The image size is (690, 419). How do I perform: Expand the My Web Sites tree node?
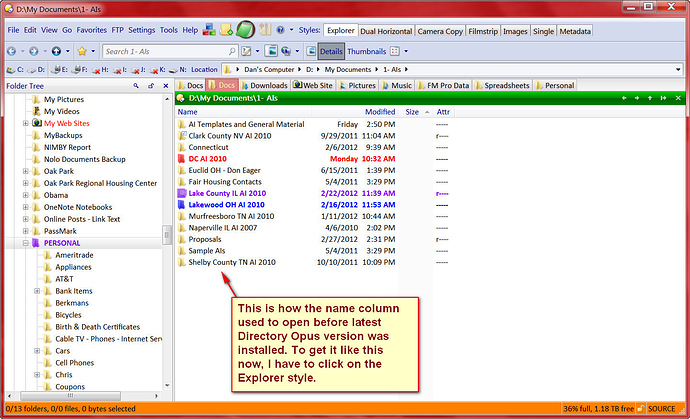point(26,124)
